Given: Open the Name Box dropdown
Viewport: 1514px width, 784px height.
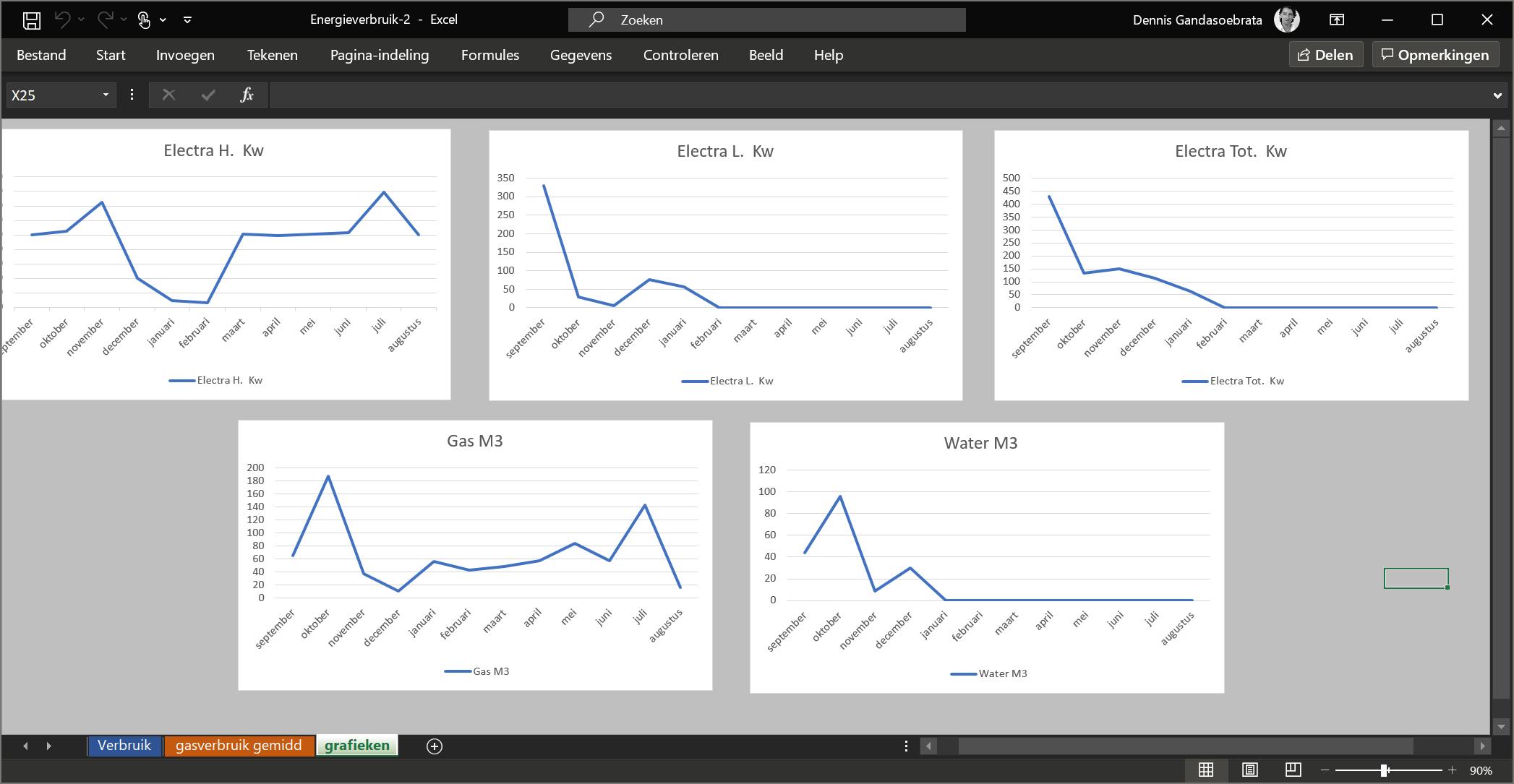Looking at the screenshot, I should (x=104, y=95).
